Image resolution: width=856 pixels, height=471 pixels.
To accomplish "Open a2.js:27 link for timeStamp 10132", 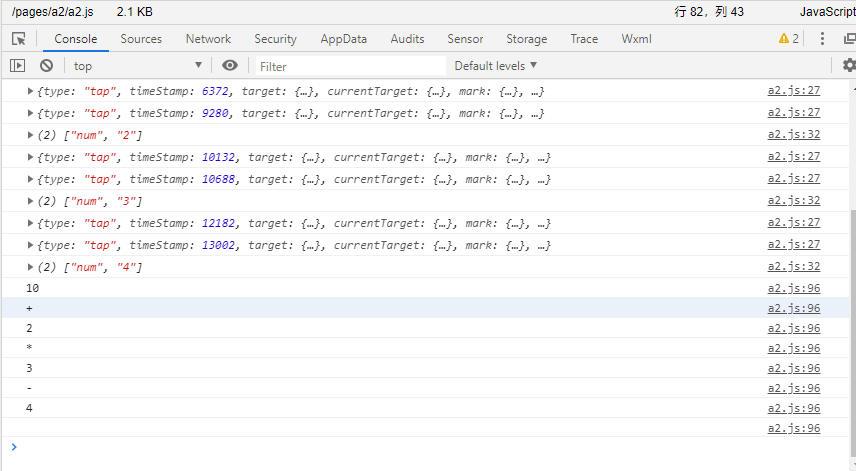I will tap(794, 157).
